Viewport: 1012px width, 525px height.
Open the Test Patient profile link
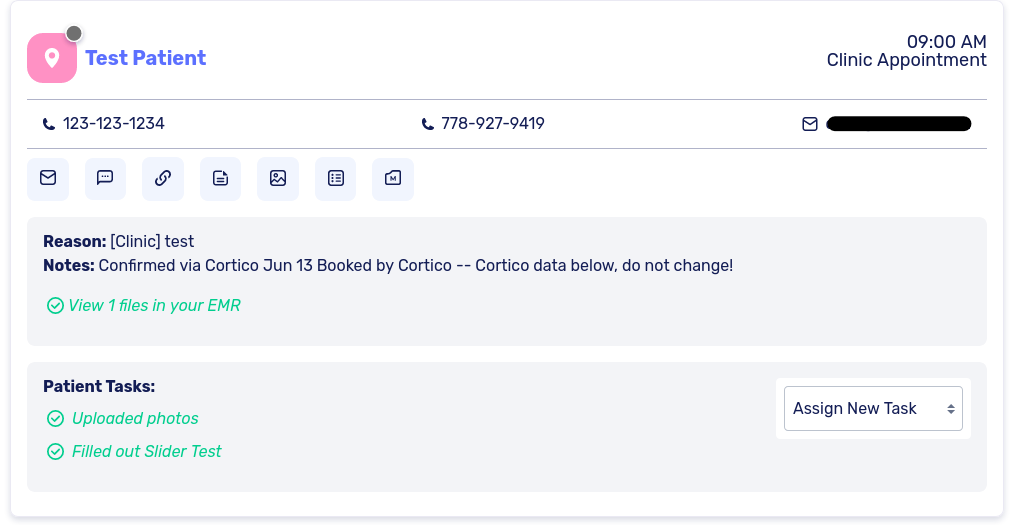click(x=146, y=58)
